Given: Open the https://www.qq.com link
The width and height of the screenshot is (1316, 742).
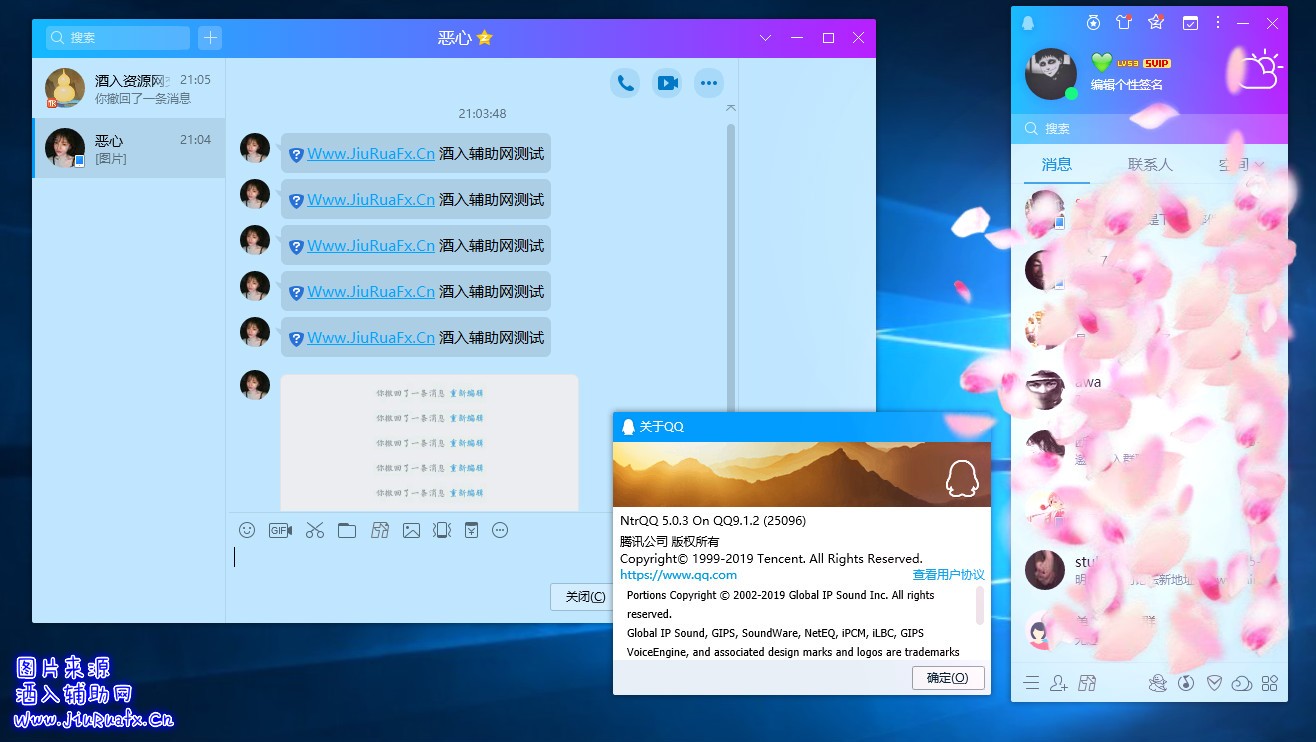Looking at the screenshot, I should [x=678, y=575].
